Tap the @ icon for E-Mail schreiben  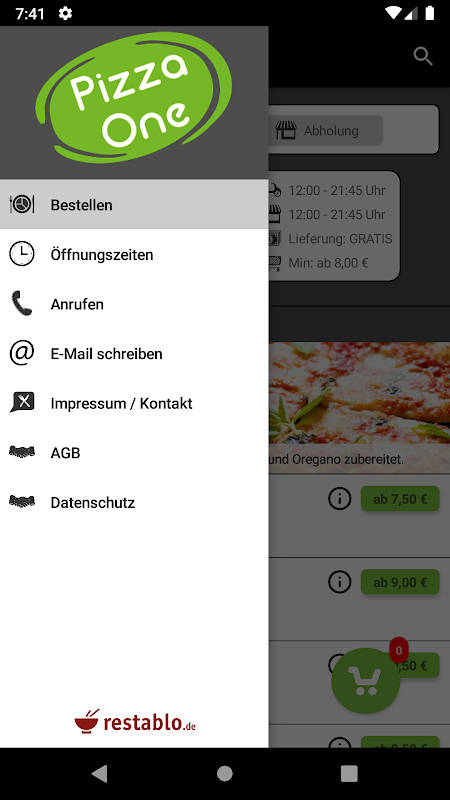(22, 353)
